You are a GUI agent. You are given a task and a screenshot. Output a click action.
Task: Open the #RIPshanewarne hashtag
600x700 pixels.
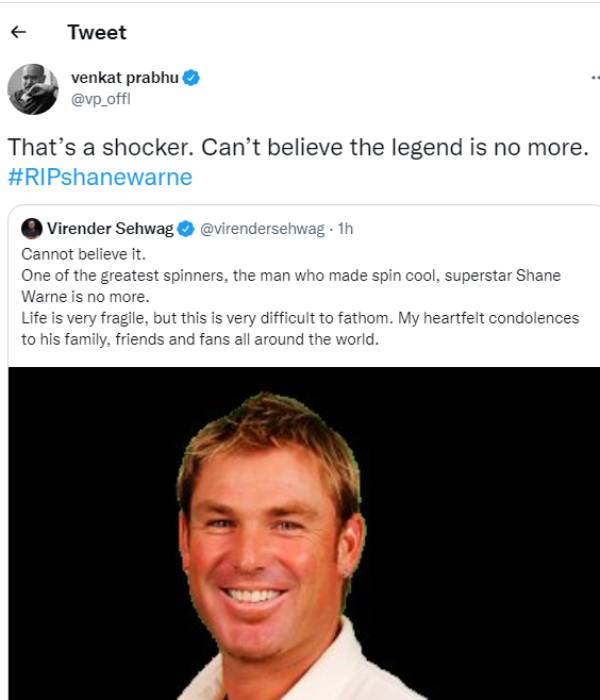coord(99,177)
